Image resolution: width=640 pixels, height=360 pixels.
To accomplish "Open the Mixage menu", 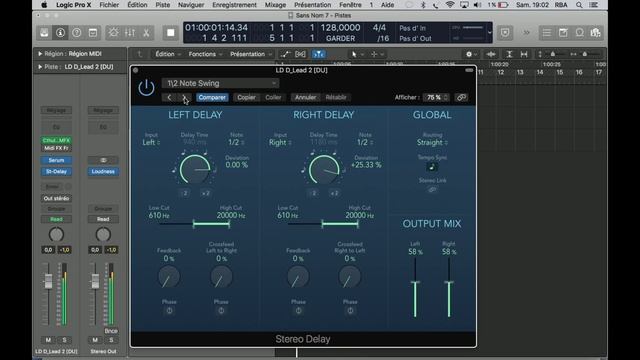I will click(275, 5).
